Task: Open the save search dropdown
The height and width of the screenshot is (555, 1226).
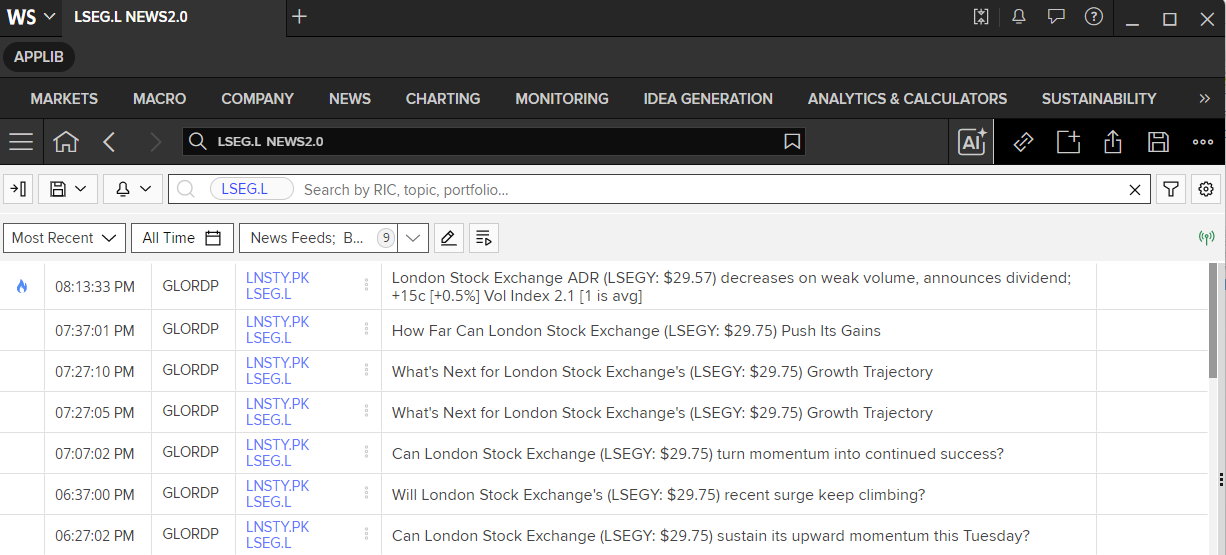Action: click(x=67, y=189)
